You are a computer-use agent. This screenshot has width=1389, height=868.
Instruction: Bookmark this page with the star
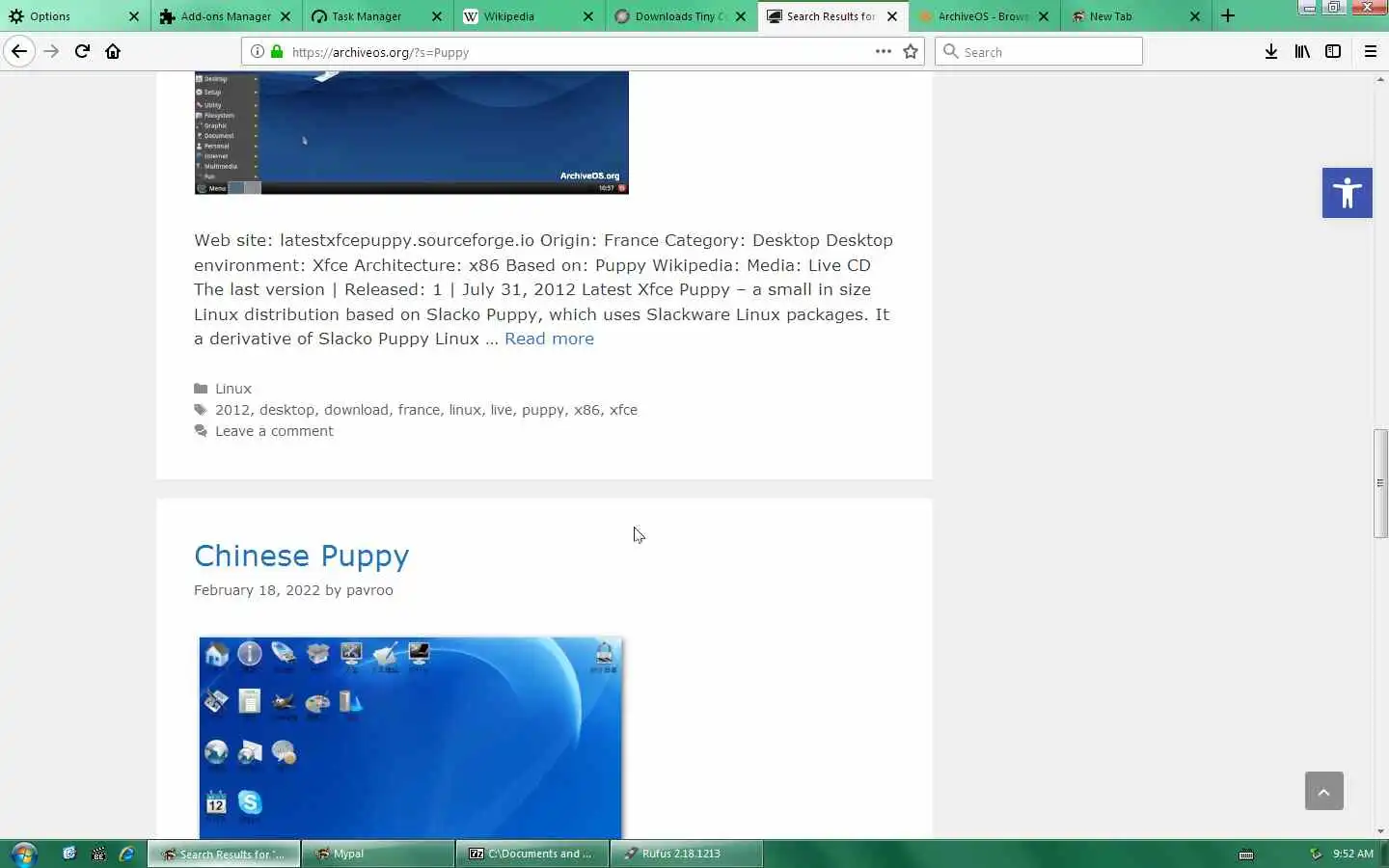coord(911,51)
